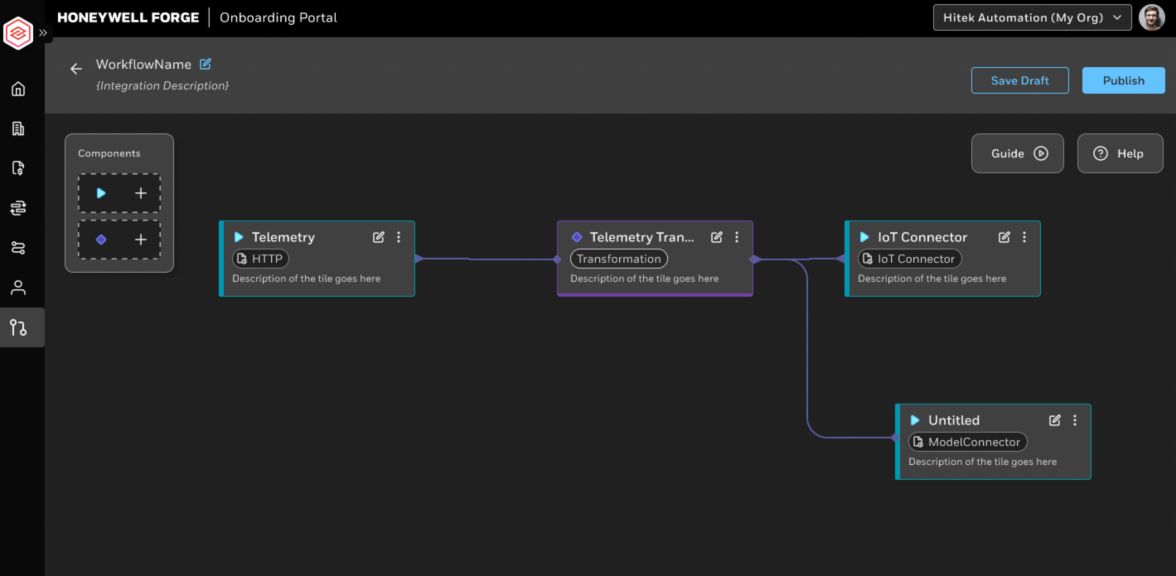Click the Honeywell Forge hexagon logo
Image resolution: width=1176 pixels, height=576 pixels.
pyautogui.click(x=20, y=32)
